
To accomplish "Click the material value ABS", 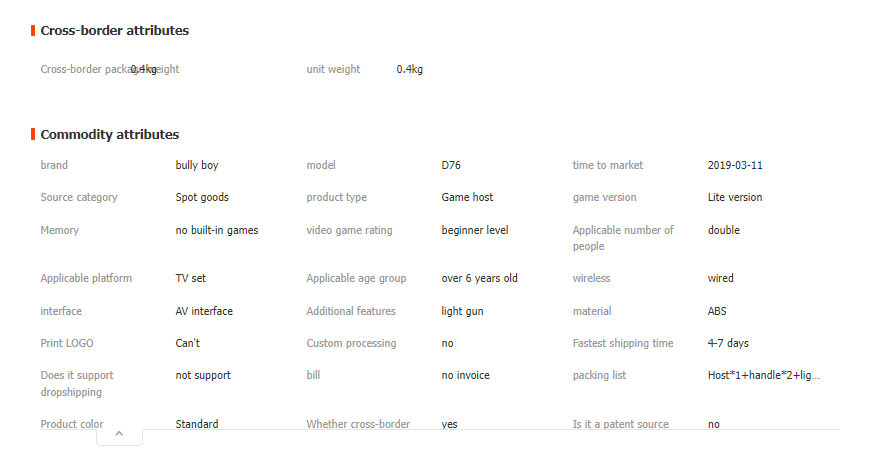I will click(717, 311).
